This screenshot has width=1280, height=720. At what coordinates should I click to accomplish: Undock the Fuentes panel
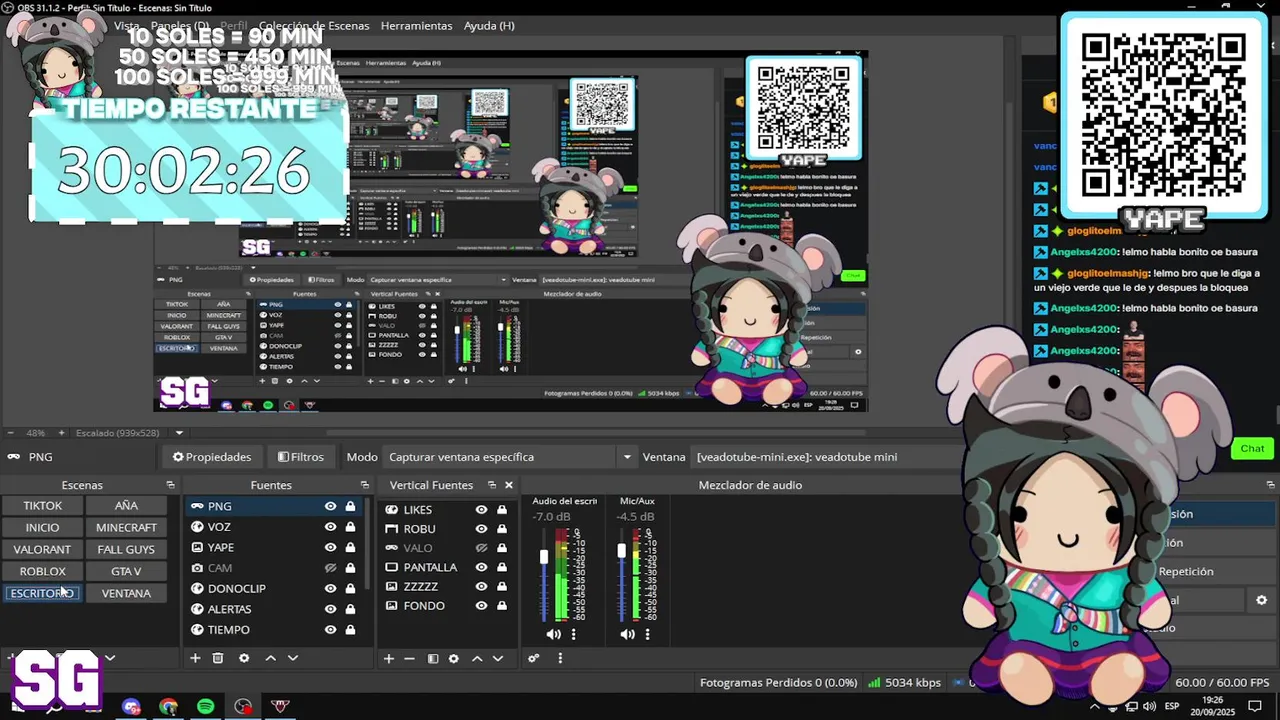(x=364, y=485)
